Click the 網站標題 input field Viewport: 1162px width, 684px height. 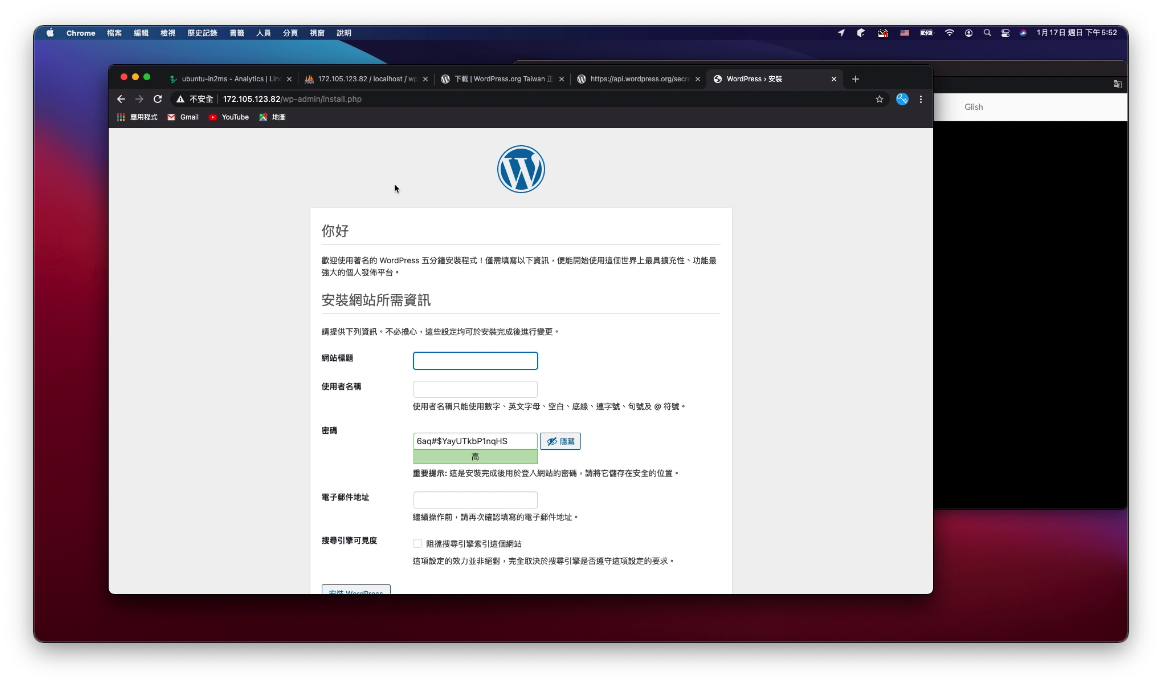tap(475, 361)
